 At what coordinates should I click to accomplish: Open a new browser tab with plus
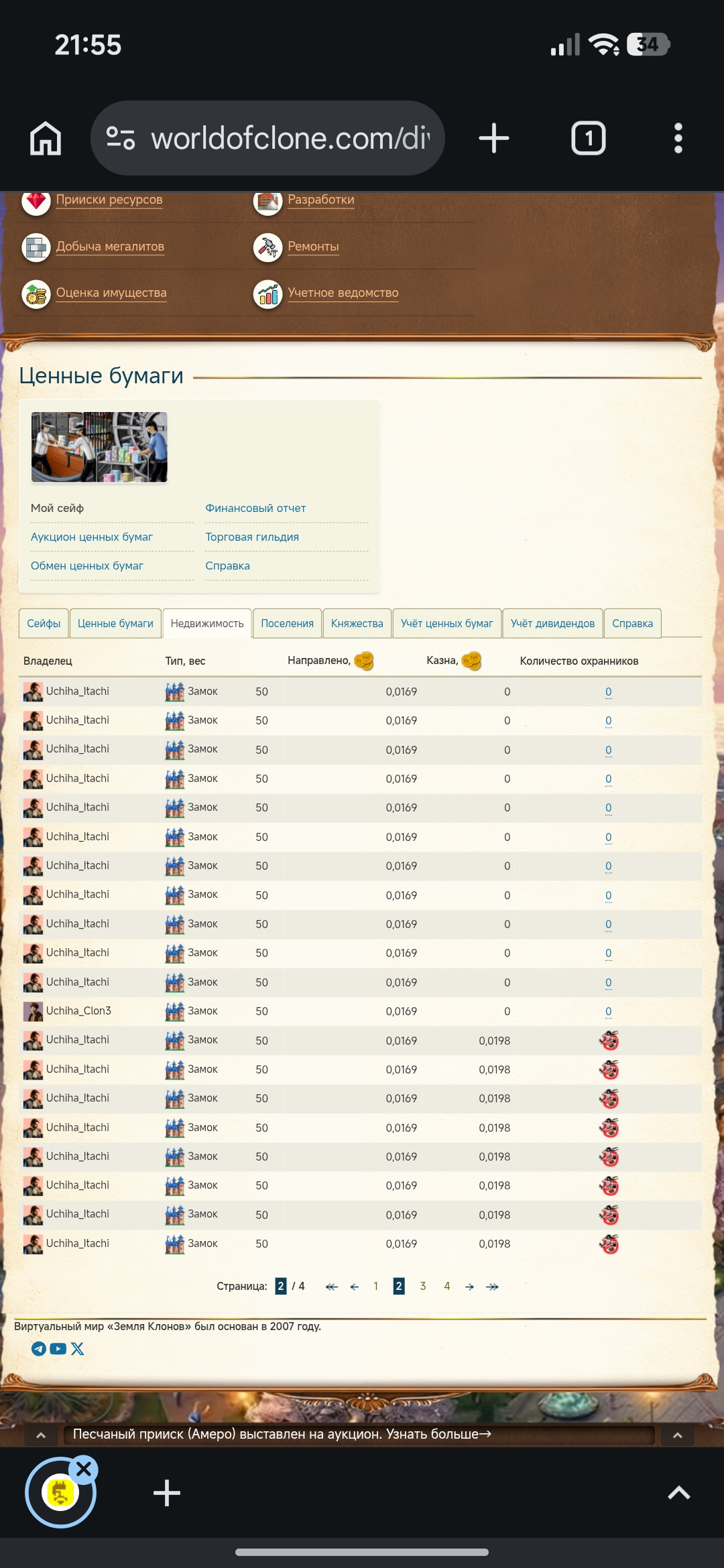tap(494, 139)
